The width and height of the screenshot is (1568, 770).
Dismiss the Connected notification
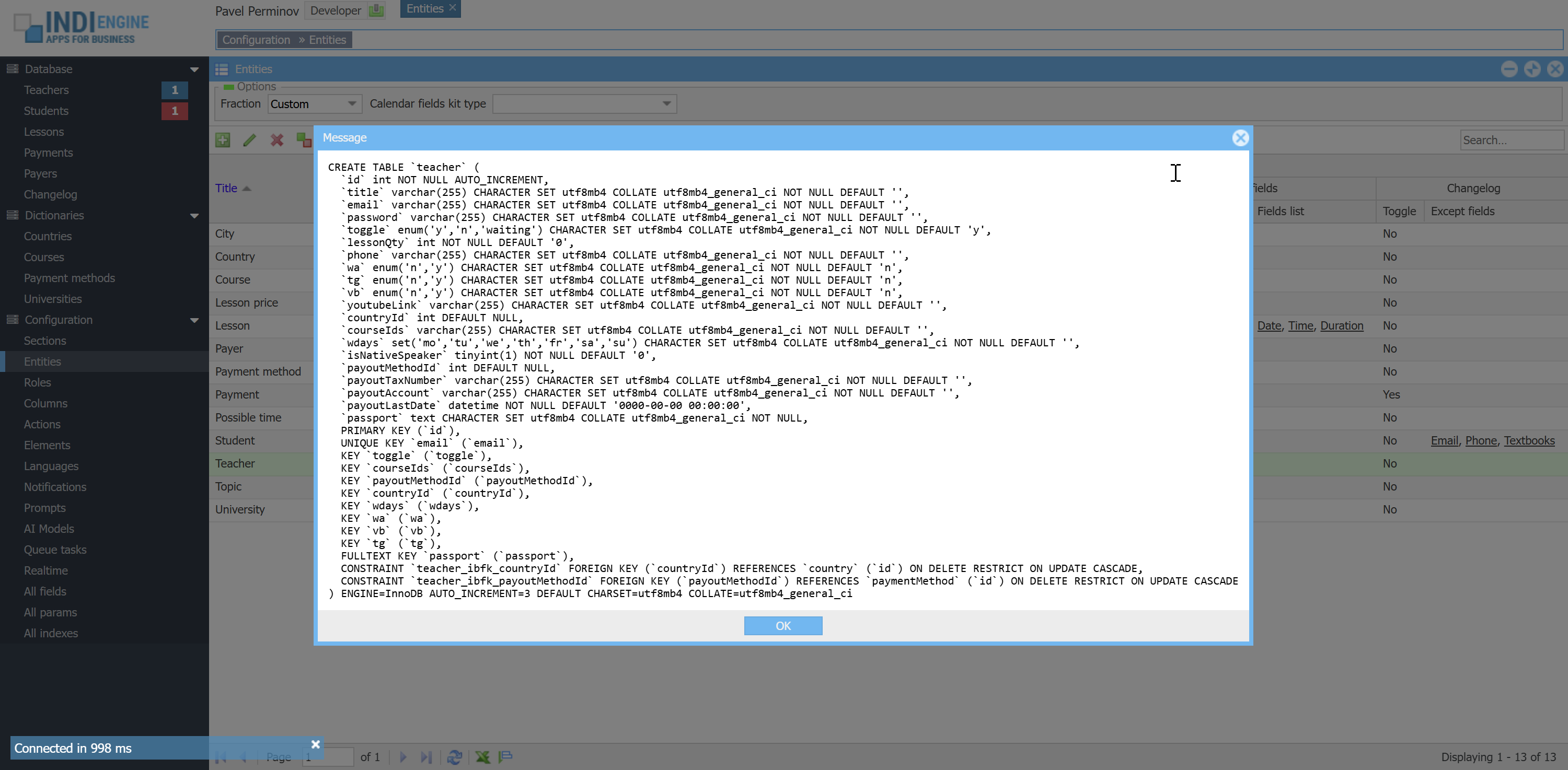(315, 744)
